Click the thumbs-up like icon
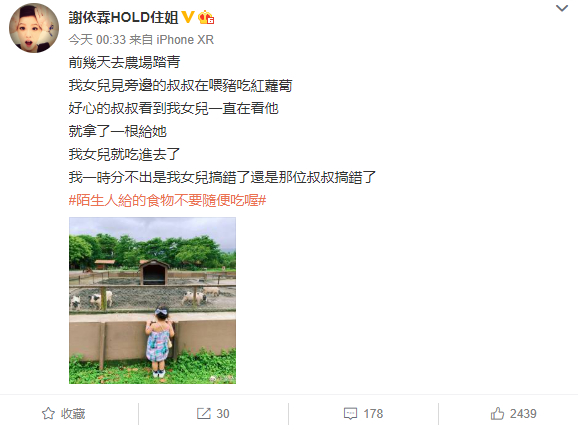 [497, 414]
